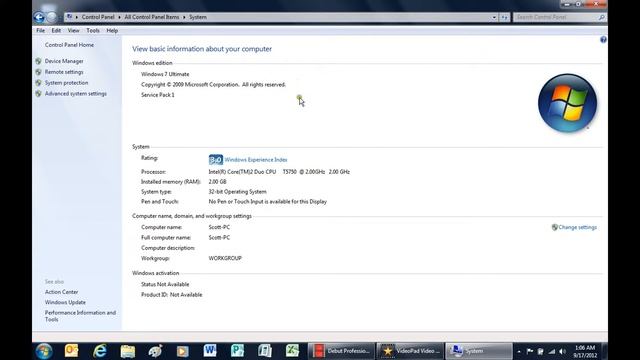
Task: Click the shield icon beside Change settings
Action: [554, 227]
